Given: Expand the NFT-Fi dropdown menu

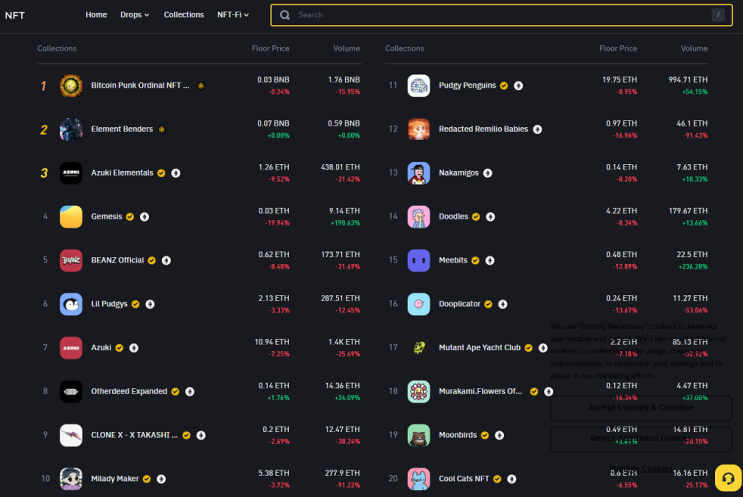Looking at the screenshot, I should [x=233, y=15].
